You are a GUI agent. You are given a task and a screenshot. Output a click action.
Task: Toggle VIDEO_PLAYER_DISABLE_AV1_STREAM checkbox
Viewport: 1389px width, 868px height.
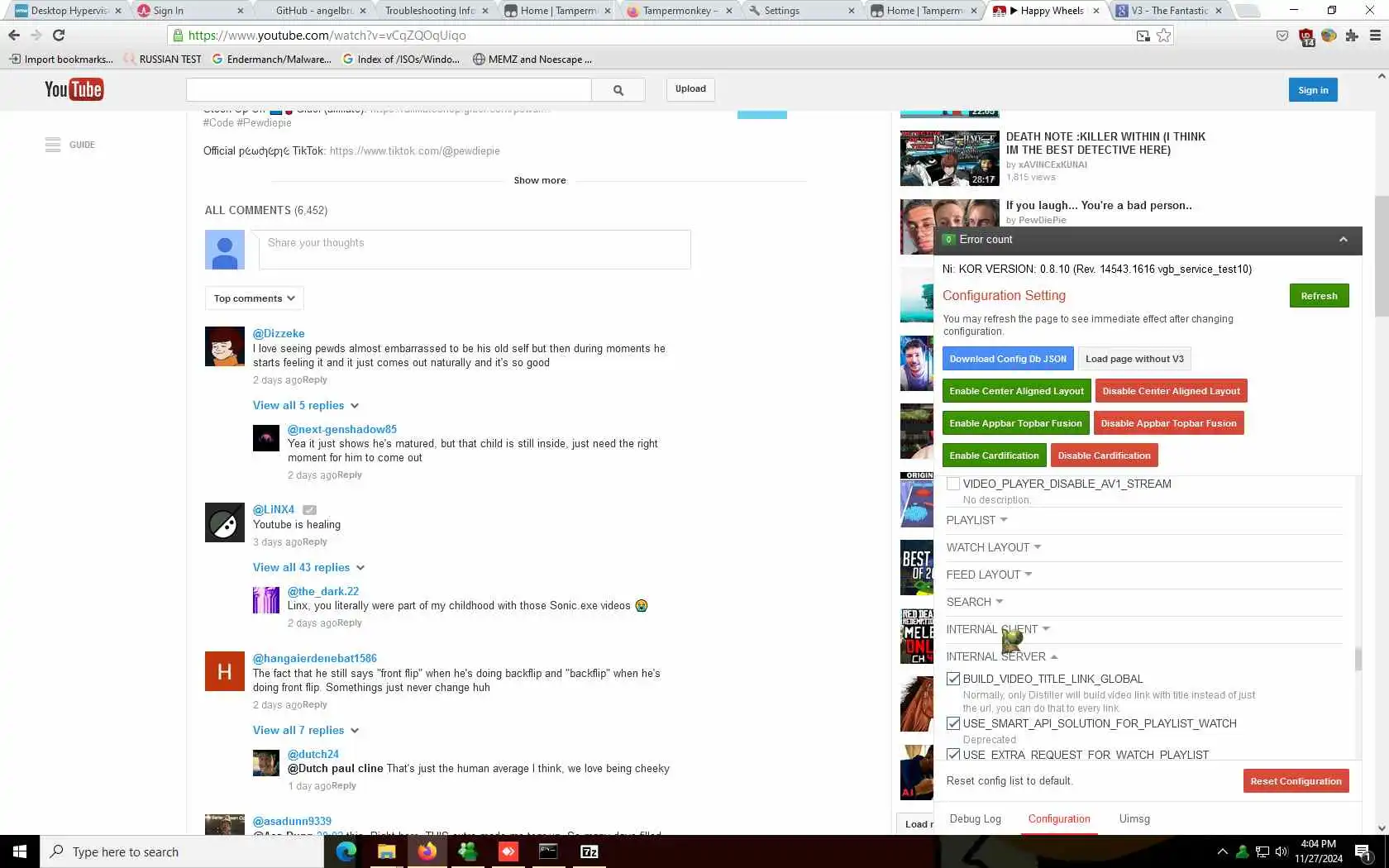point(953,484)
